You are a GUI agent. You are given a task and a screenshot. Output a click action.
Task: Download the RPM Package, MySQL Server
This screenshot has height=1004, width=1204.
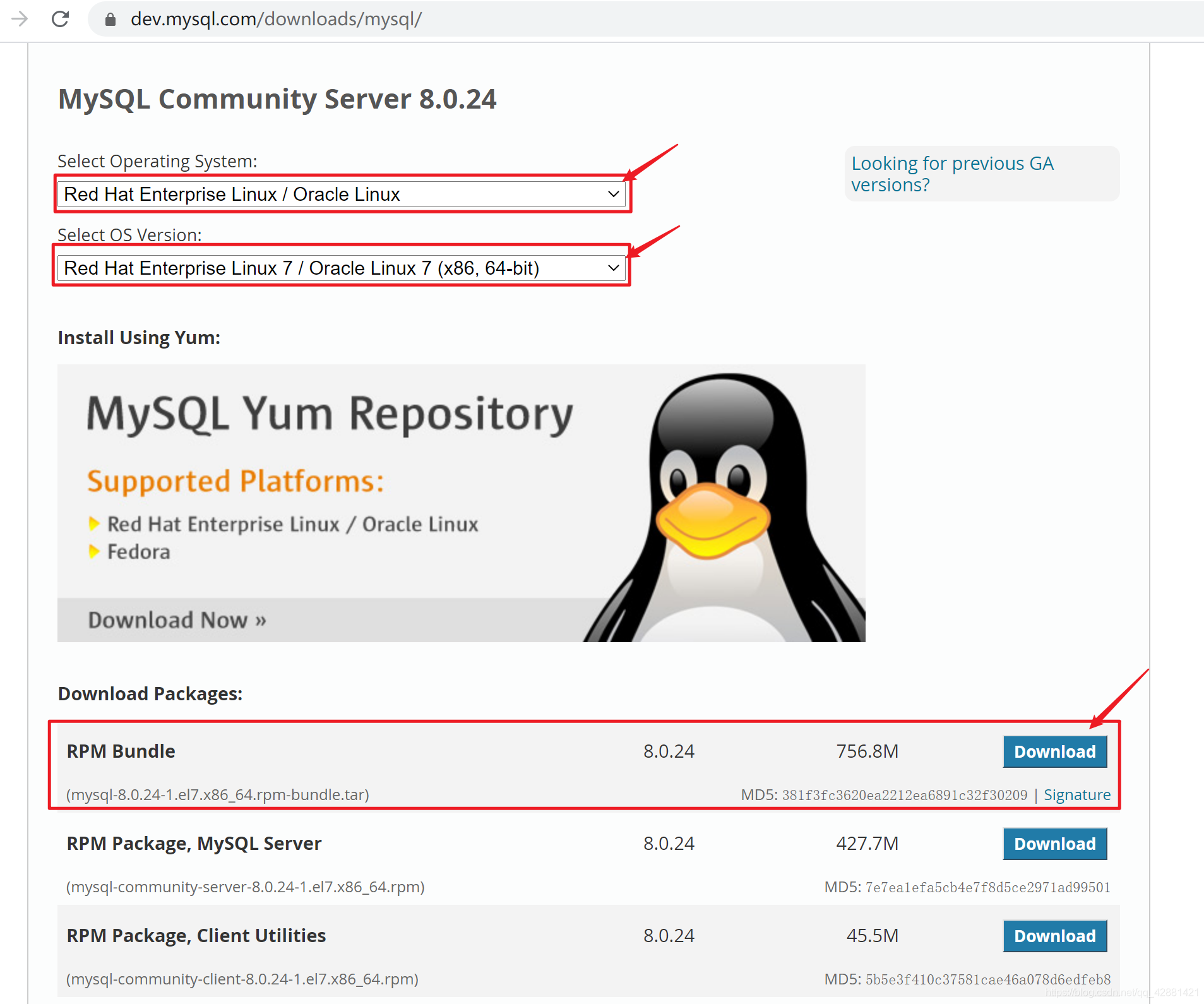pos(1055,844)
